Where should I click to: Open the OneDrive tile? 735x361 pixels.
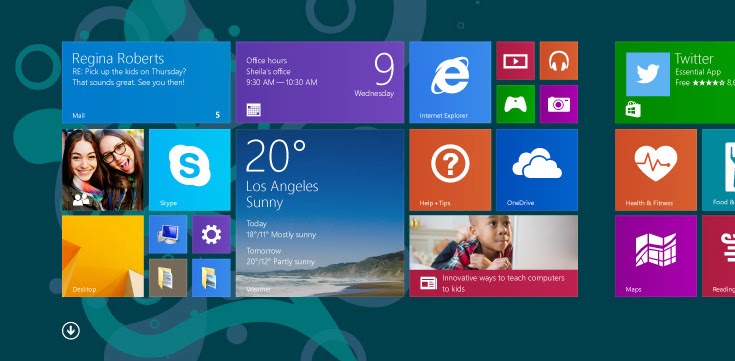537,170
